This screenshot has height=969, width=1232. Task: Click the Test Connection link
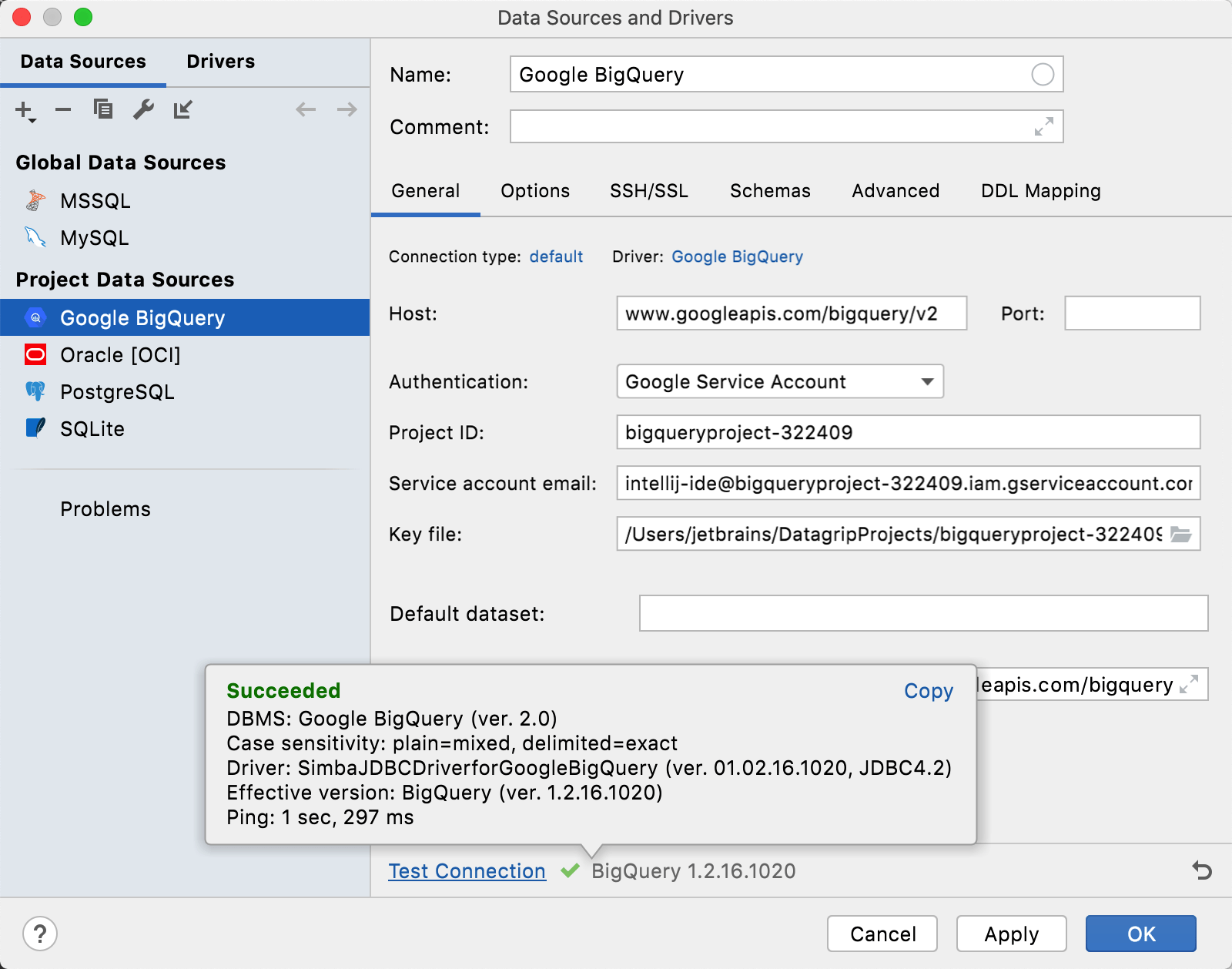point(466,871)
